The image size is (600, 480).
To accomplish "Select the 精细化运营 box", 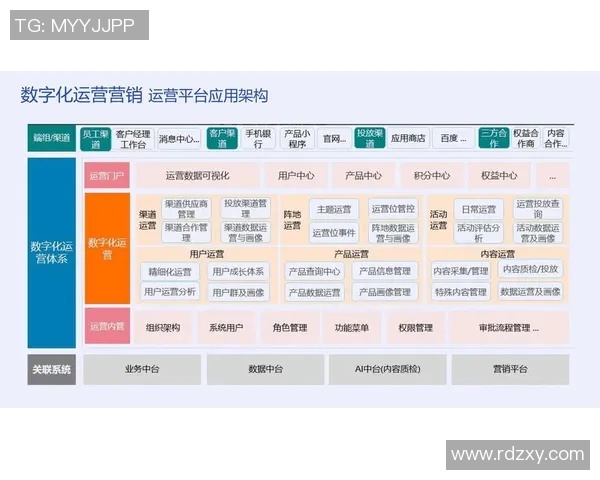I will [x=170, y=272].
